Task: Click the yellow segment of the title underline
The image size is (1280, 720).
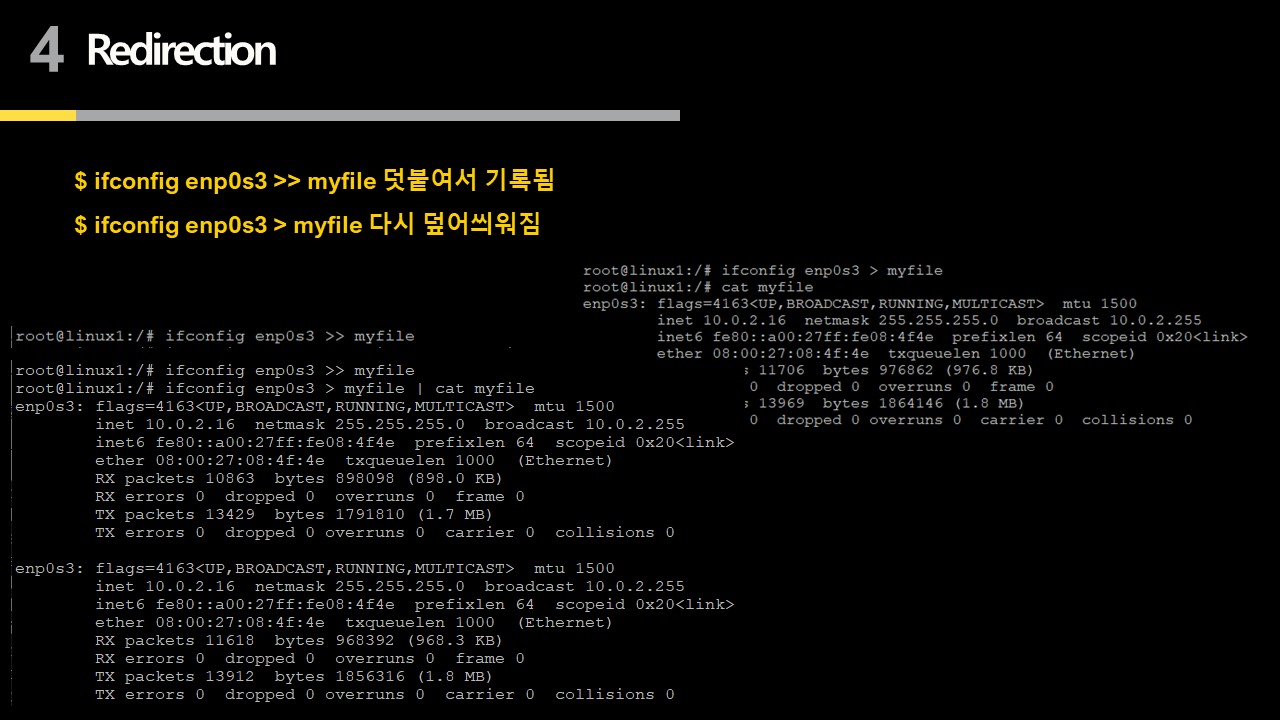Action: (x=38, y=115)
